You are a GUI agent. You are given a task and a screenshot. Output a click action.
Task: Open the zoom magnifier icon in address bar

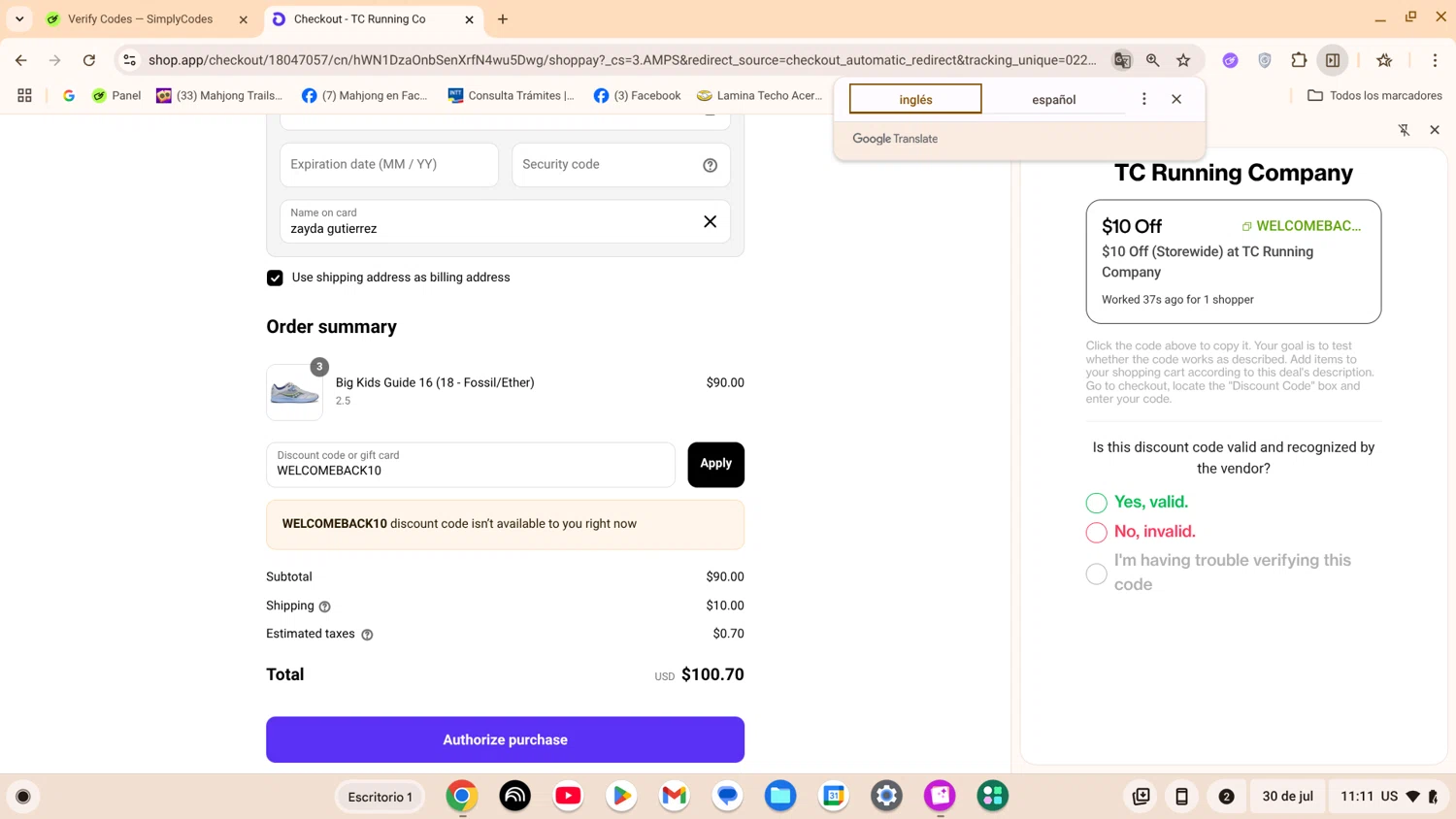tap(1153, 60)
